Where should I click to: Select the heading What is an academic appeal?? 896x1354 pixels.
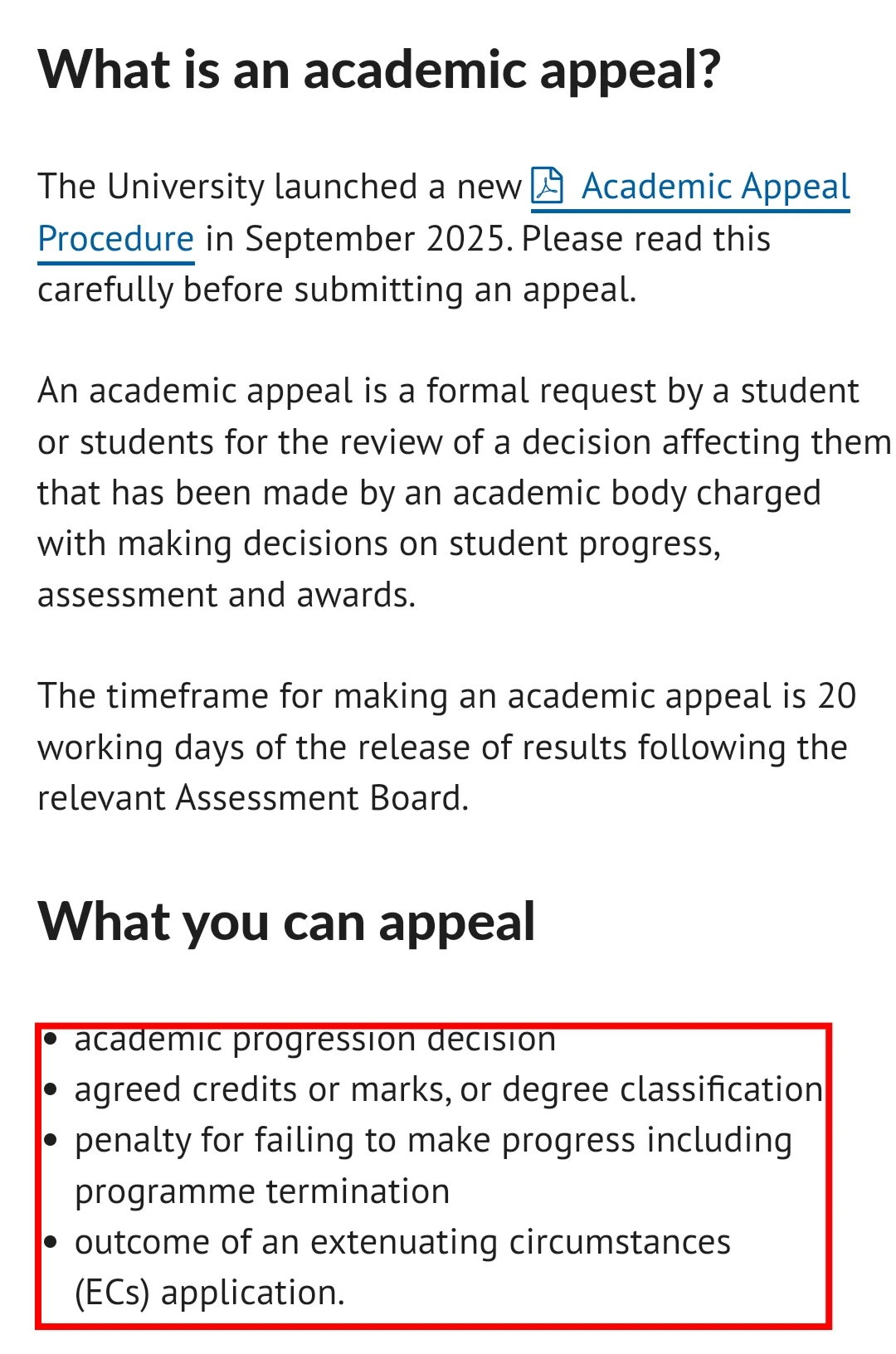(x=379, y=70)
